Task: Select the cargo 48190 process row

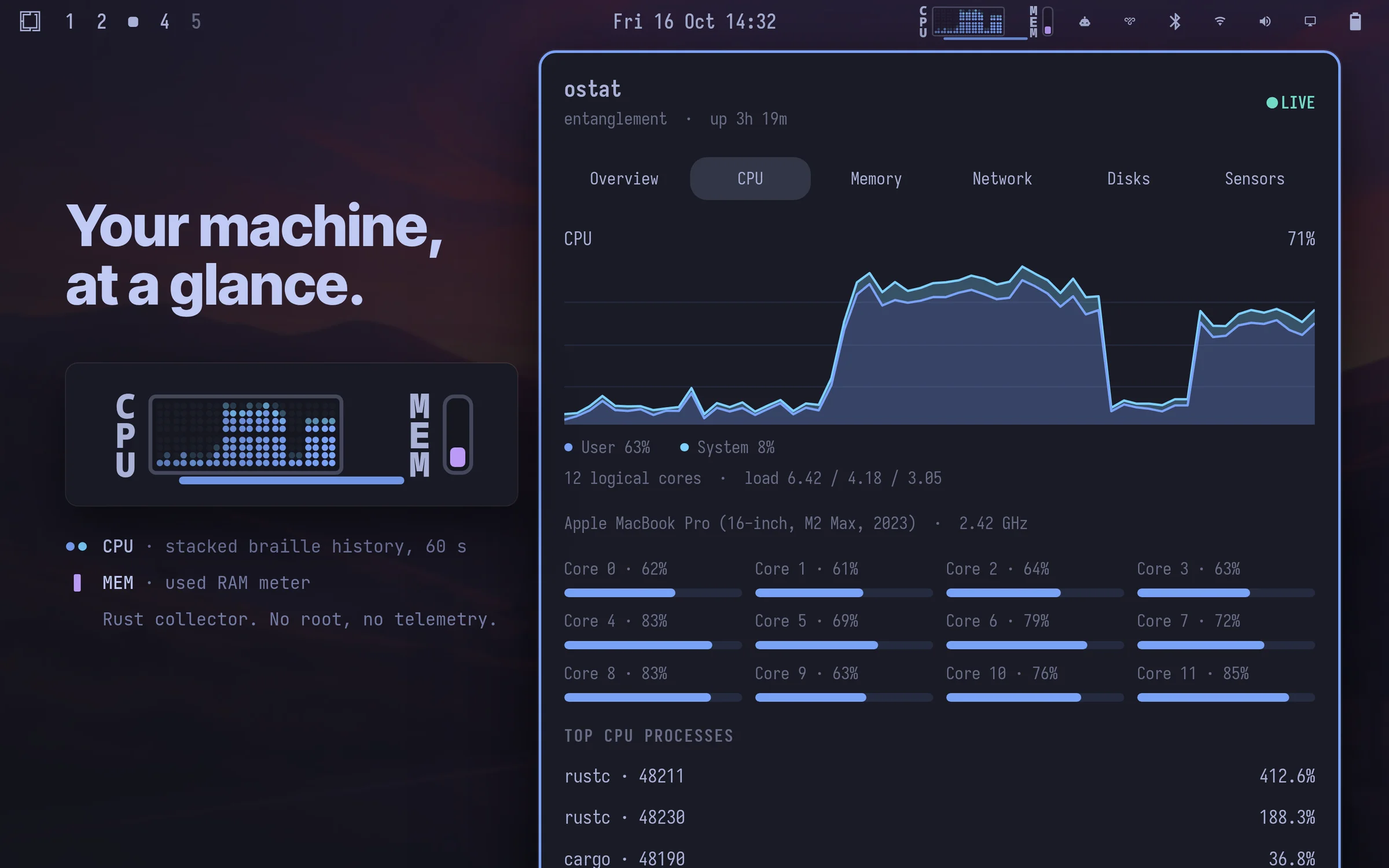Action: coord(939,859)
